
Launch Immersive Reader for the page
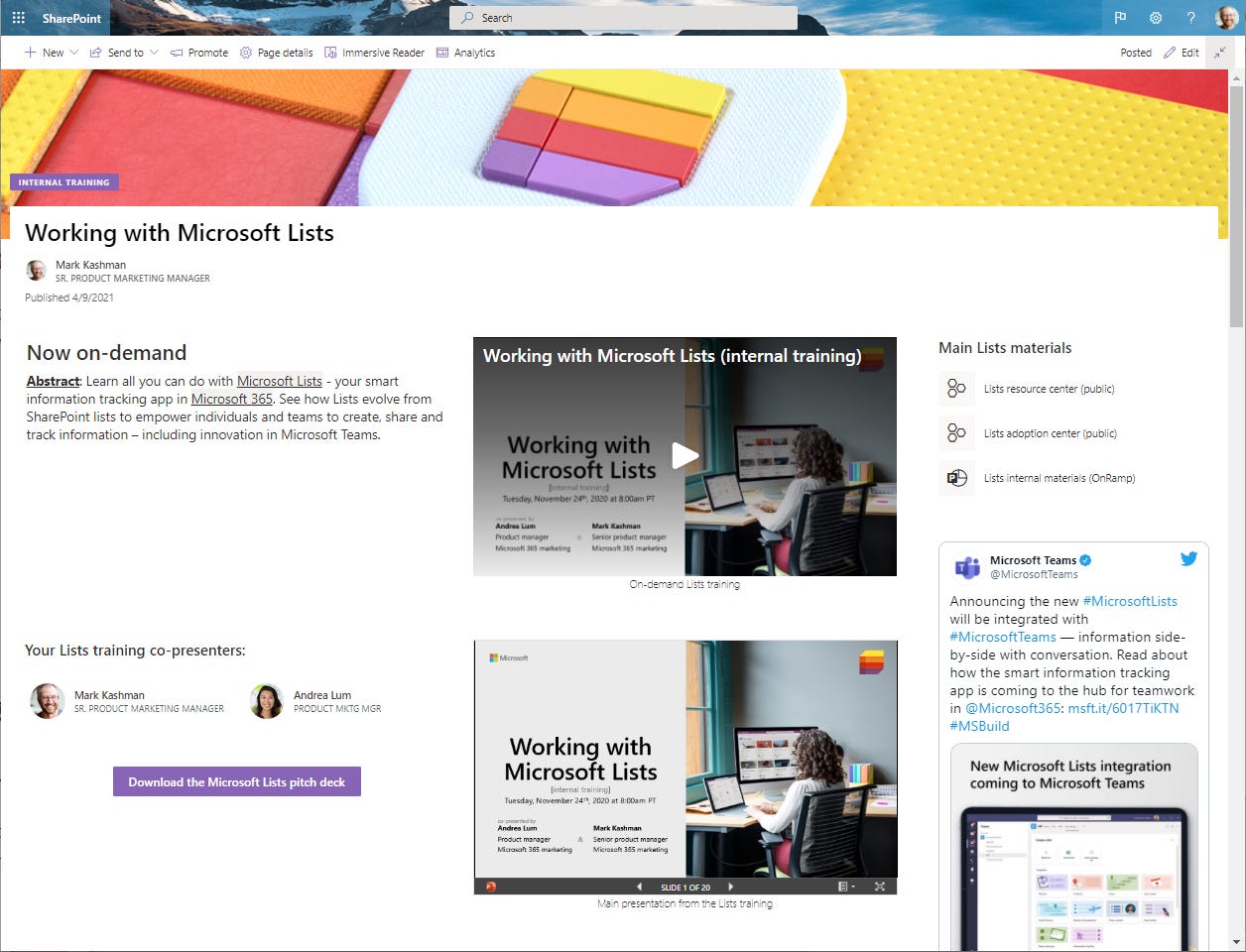tap(374, 53)
